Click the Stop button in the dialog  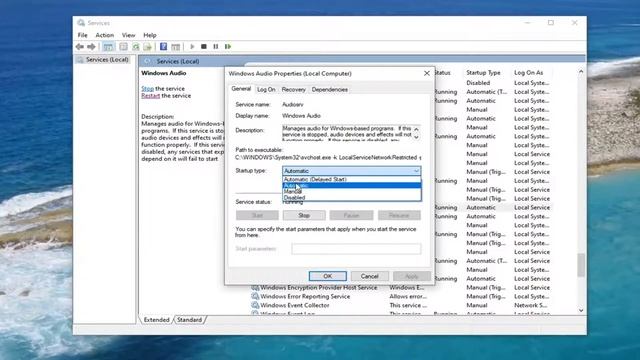(x=304, y=215)
